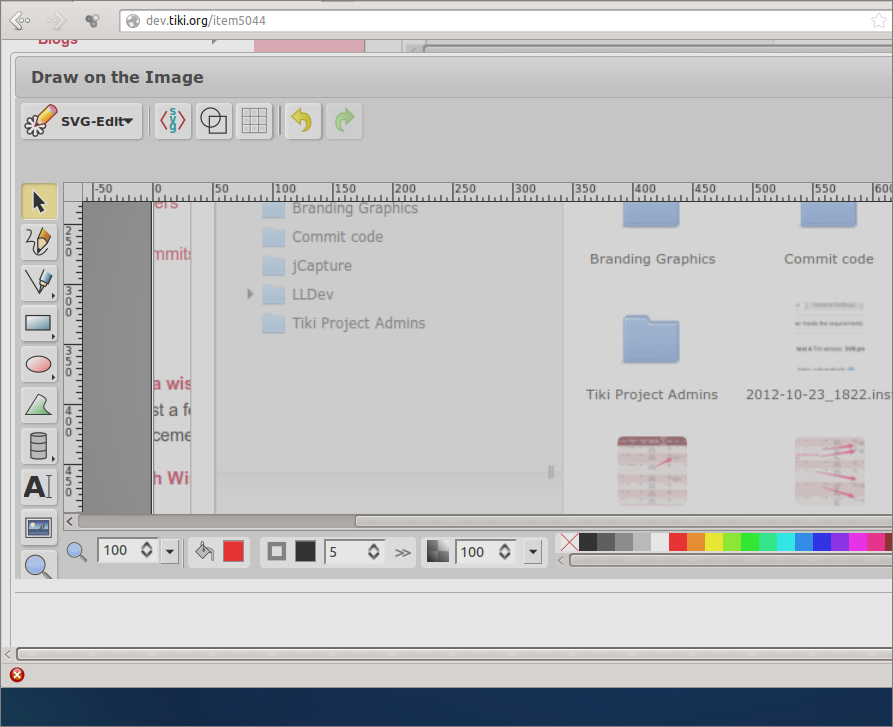Open the SVG-Edit main menu
The height and width of the screenshot is (727, 893).
pos(81,121)
